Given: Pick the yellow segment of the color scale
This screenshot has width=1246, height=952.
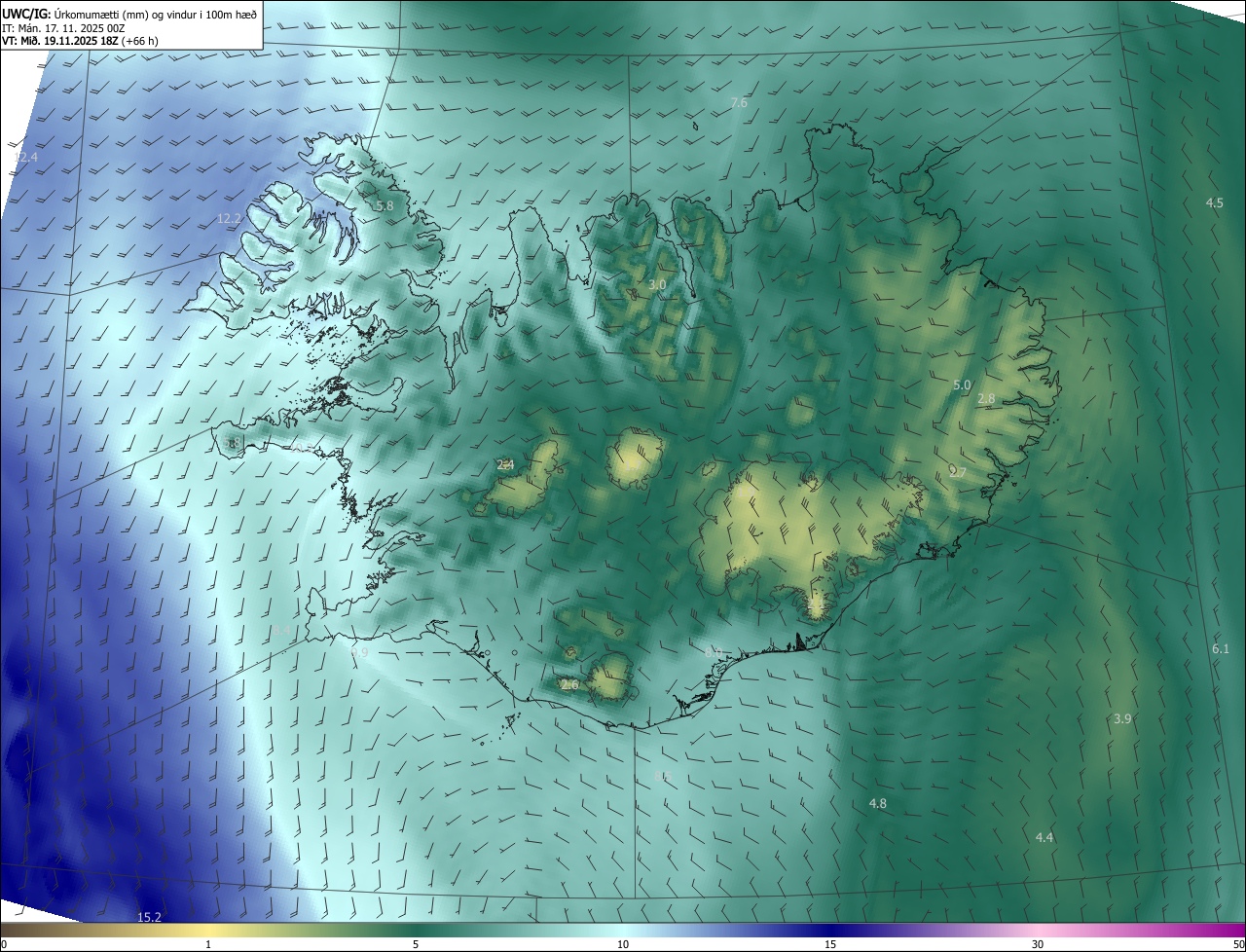Looking at the screenshot, I should [208, 930].
